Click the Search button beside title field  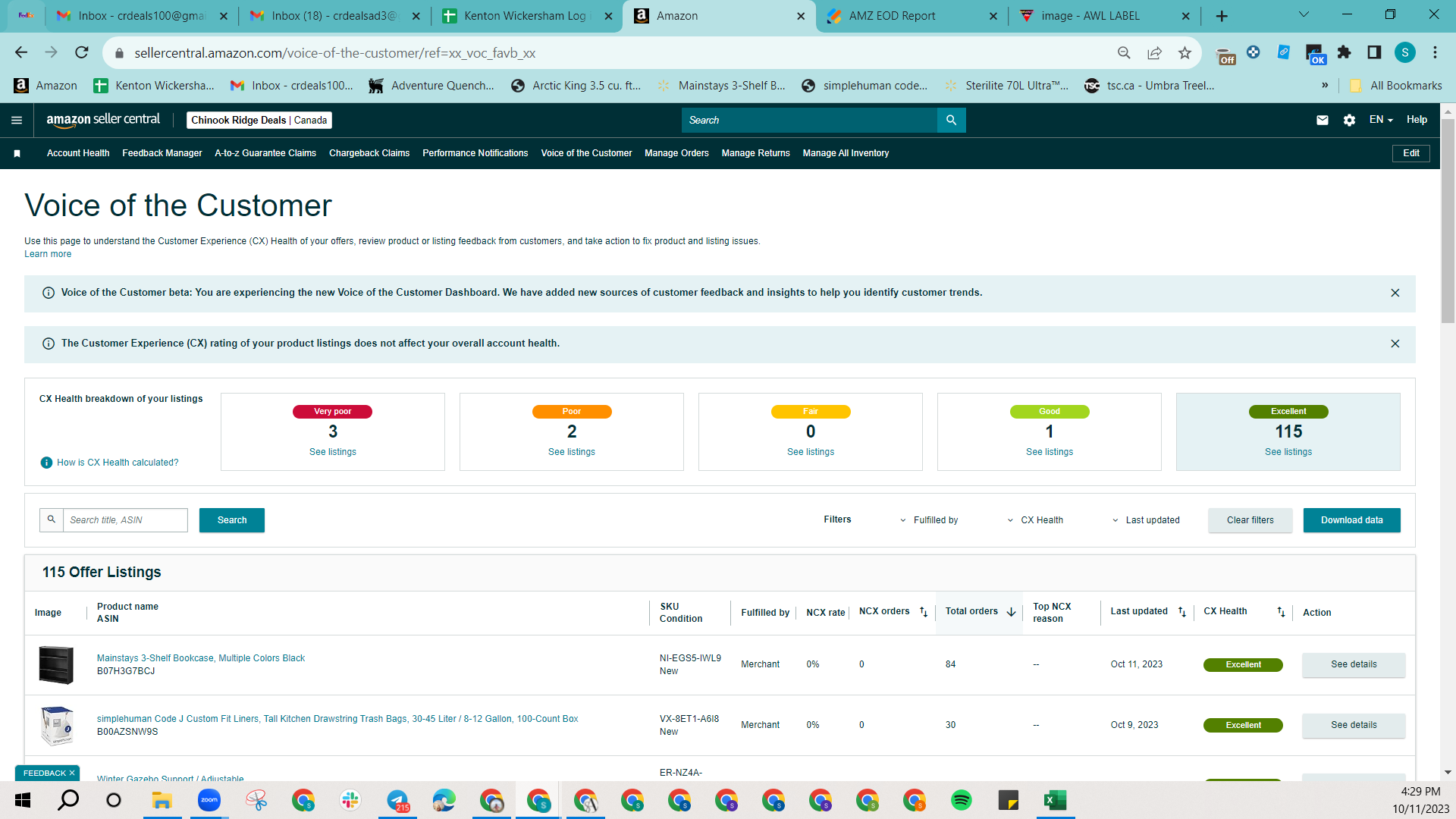coord(232,520)
